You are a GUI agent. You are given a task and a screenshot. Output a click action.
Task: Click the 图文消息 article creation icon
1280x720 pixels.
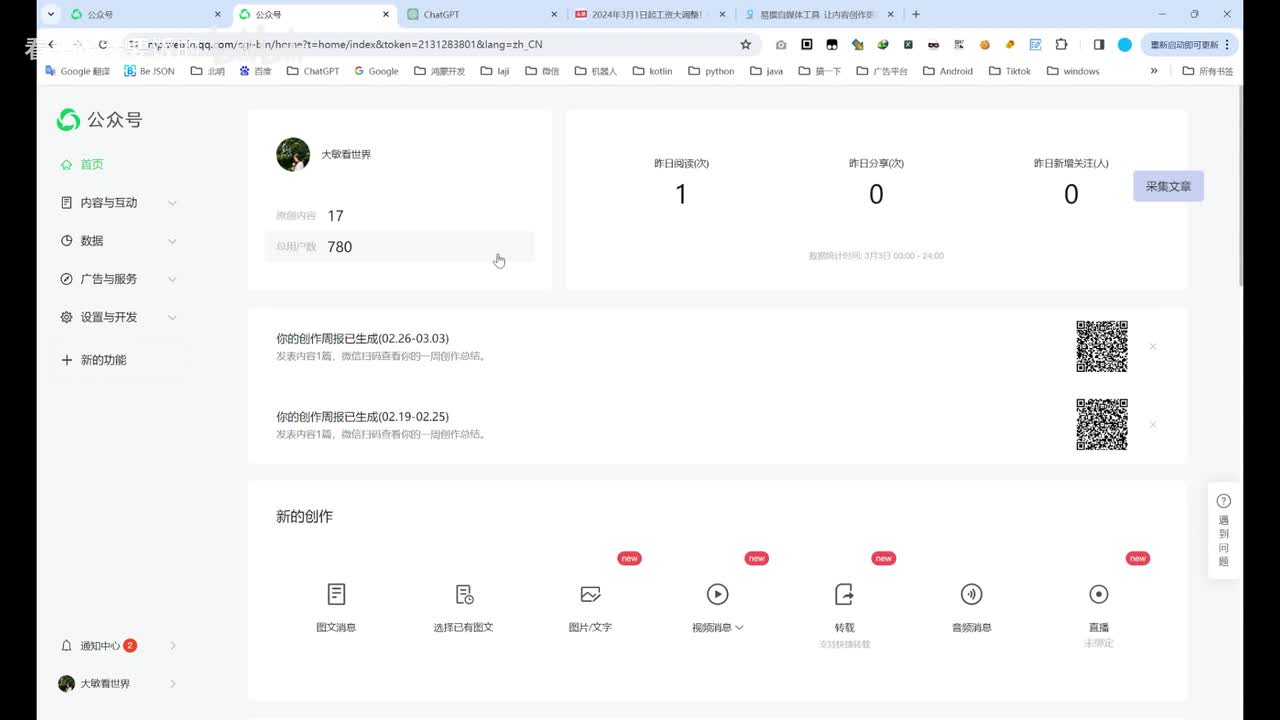336,594
